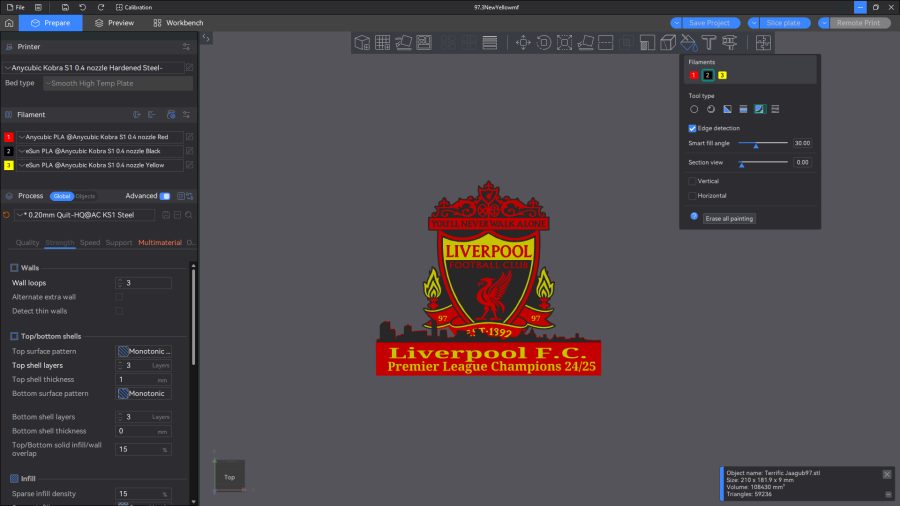Click the Home icon
The width and height of the screenshot is (900, 506).
click(x=9, y=23)
